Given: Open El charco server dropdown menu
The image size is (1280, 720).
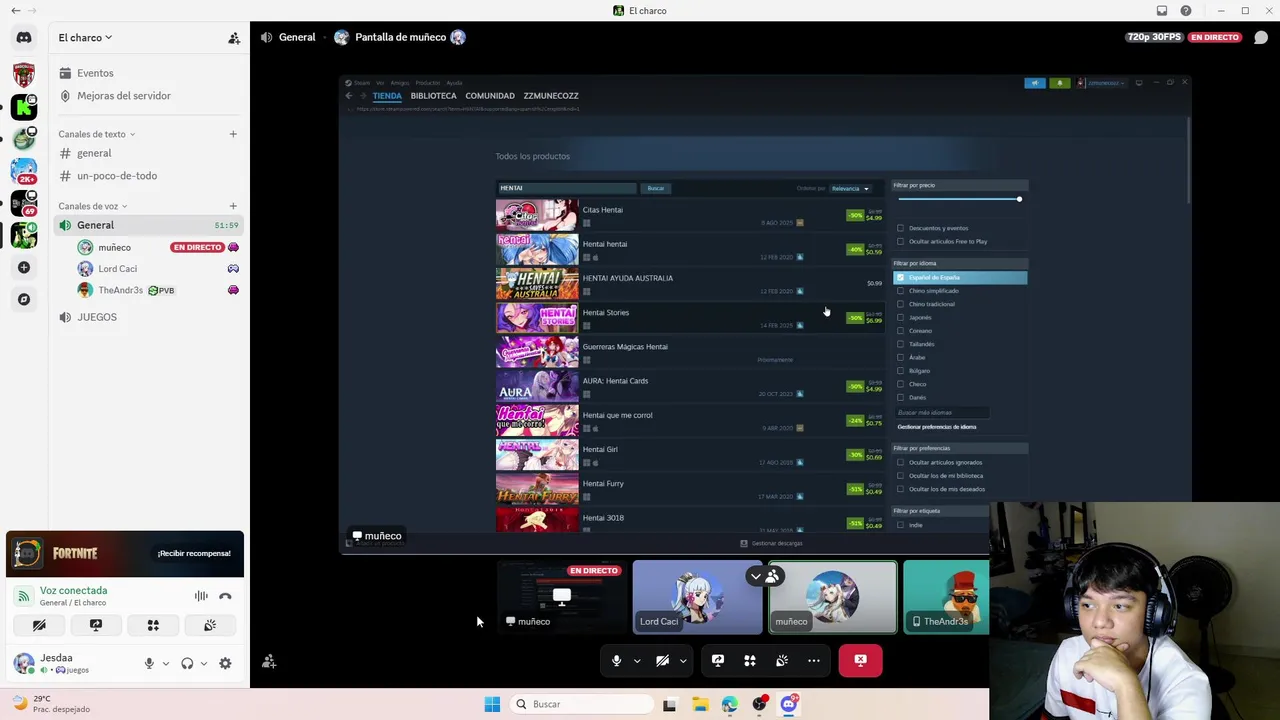Looking at the screenshot, I should point(85,38).
